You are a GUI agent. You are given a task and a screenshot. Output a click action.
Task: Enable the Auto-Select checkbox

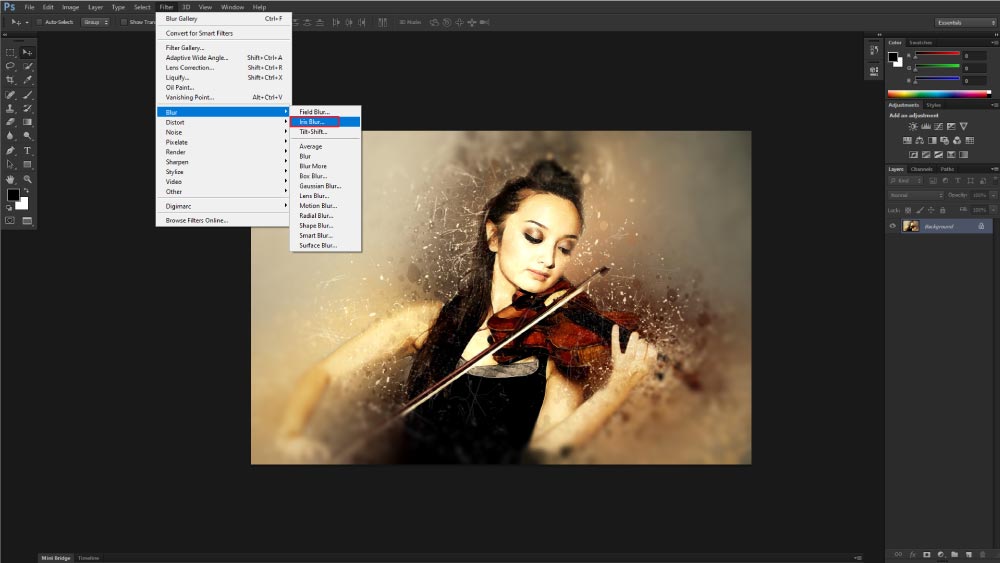pyautogui.click(x=39, y=22)
